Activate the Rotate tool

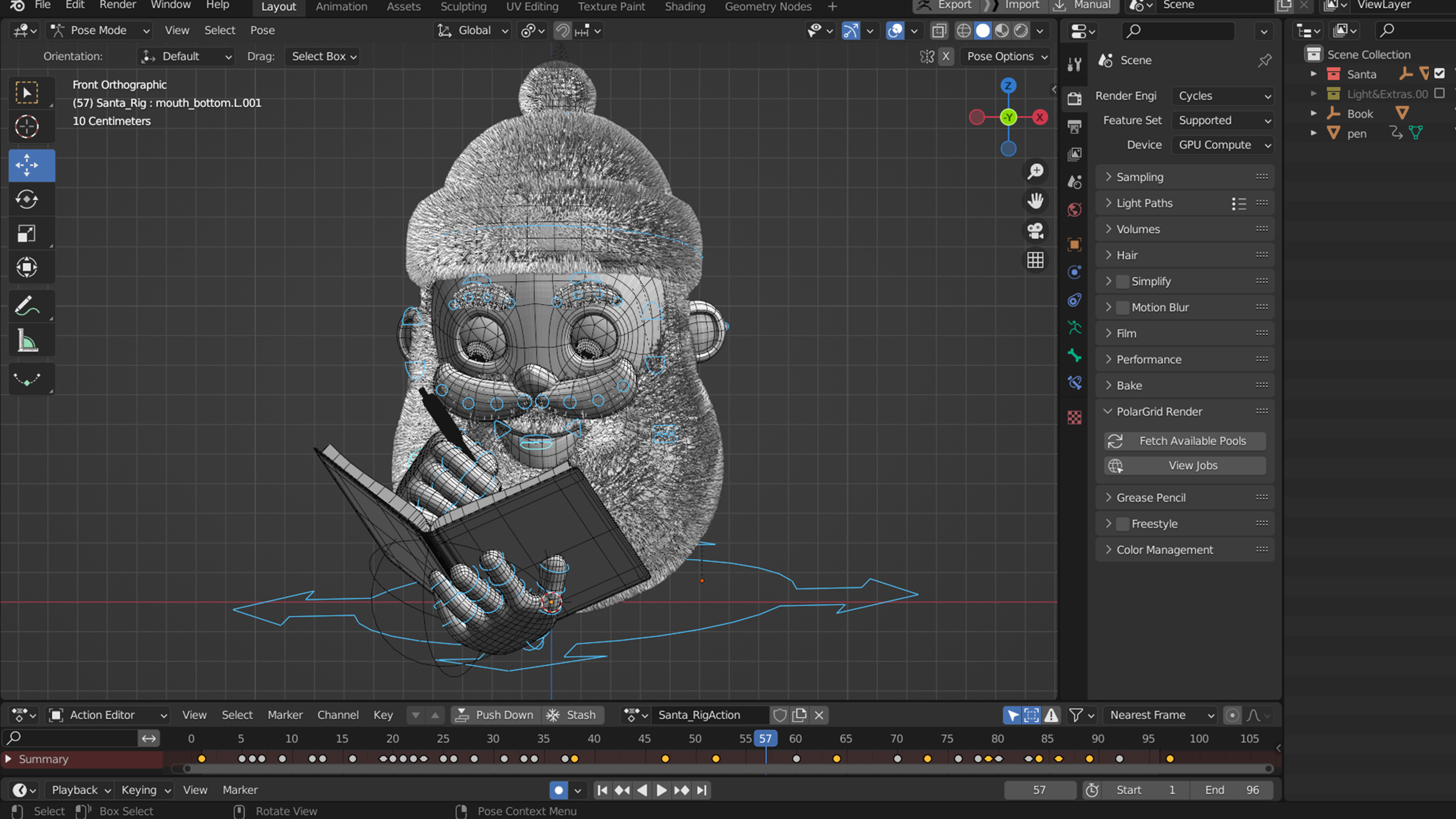(27, 199)
